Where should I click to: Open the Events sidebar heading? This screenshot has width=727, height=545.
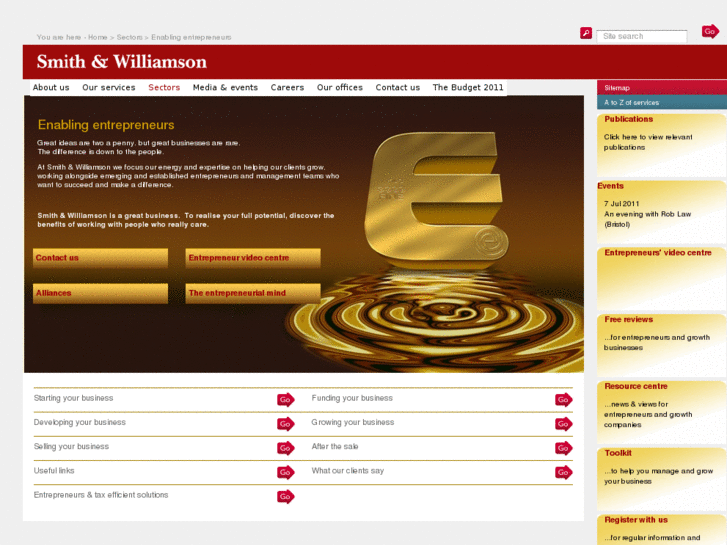(610, 186)
